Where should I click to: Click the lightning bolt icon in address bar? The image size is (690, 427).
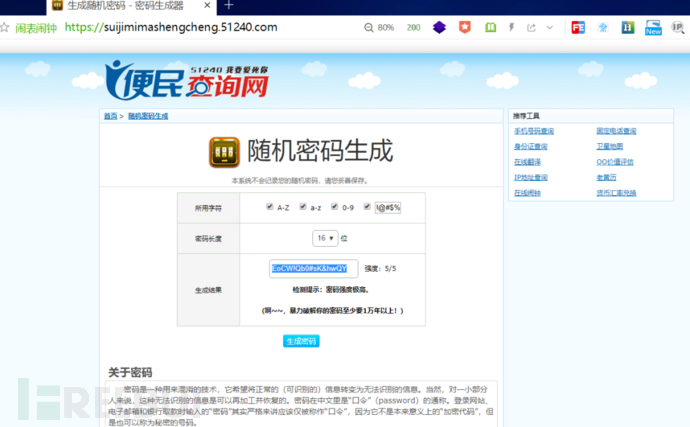(x=512, y=27)
